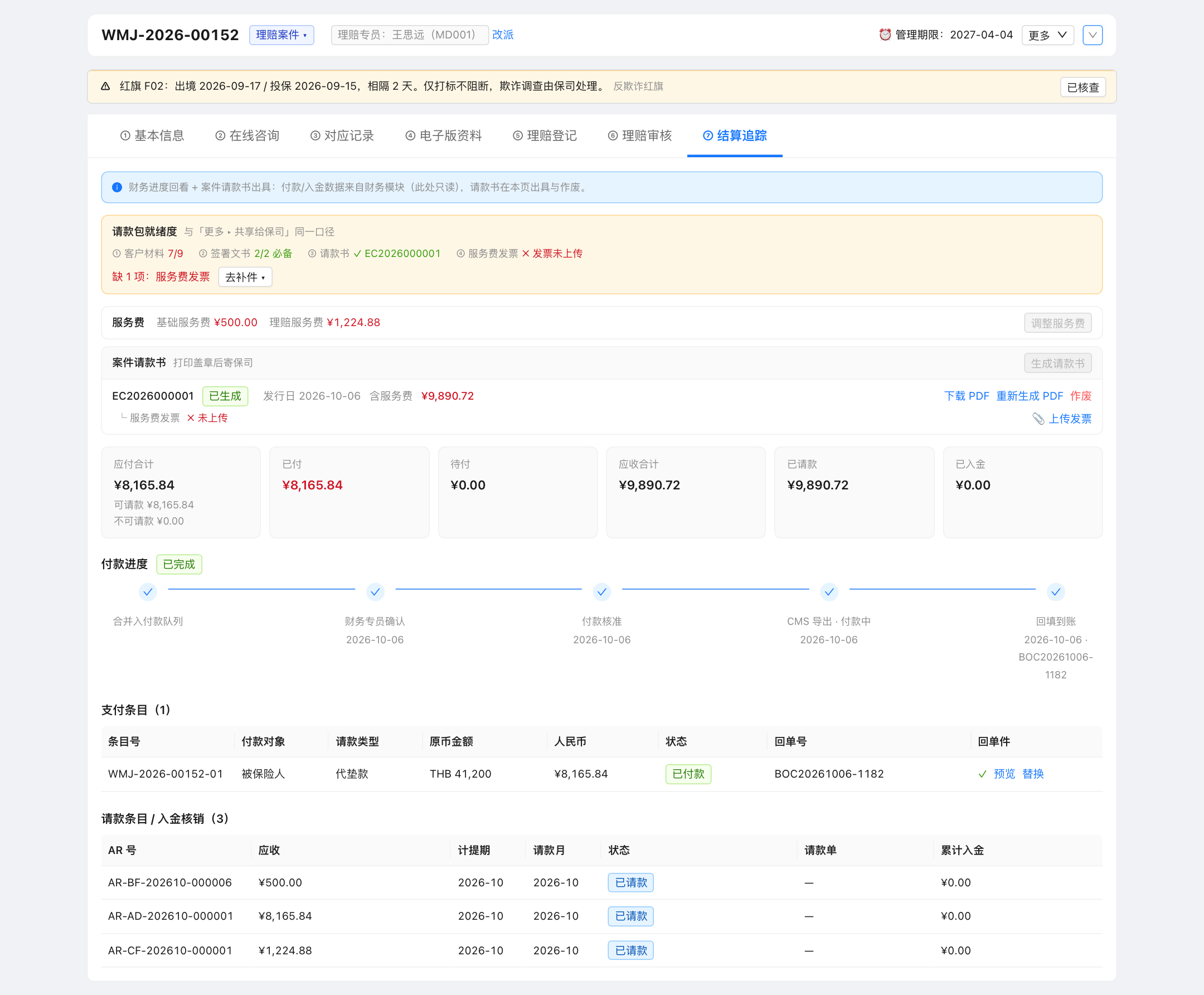Switch to the 在线咨询 tab

pyautogui.click(x=247, y=136)
